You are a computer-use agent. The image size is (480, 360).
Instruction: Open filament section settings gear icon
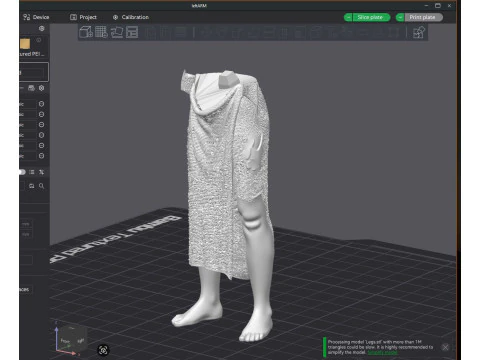[41, 88]
